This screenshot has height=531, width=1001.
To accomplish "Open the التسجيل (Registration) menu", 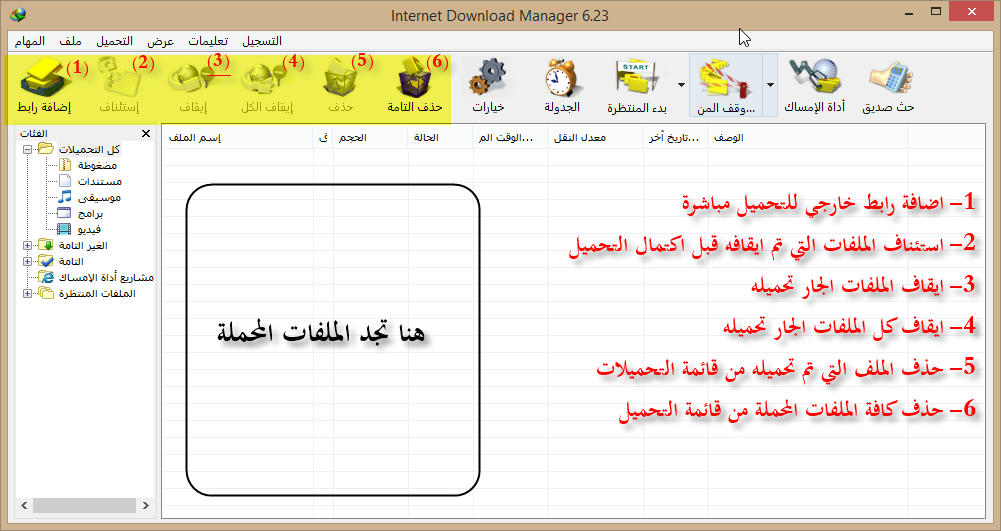I will coord(262,41).
